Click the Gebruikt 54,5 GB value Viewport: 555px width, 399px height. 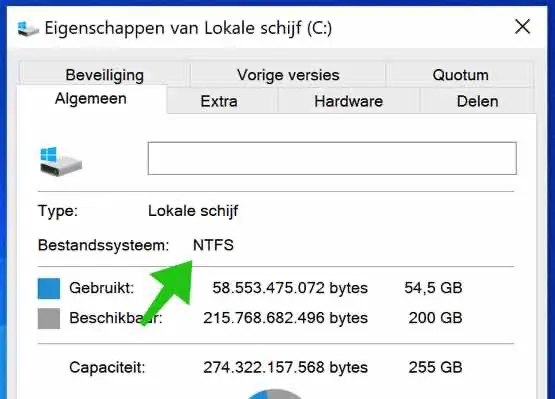[433, 288]
